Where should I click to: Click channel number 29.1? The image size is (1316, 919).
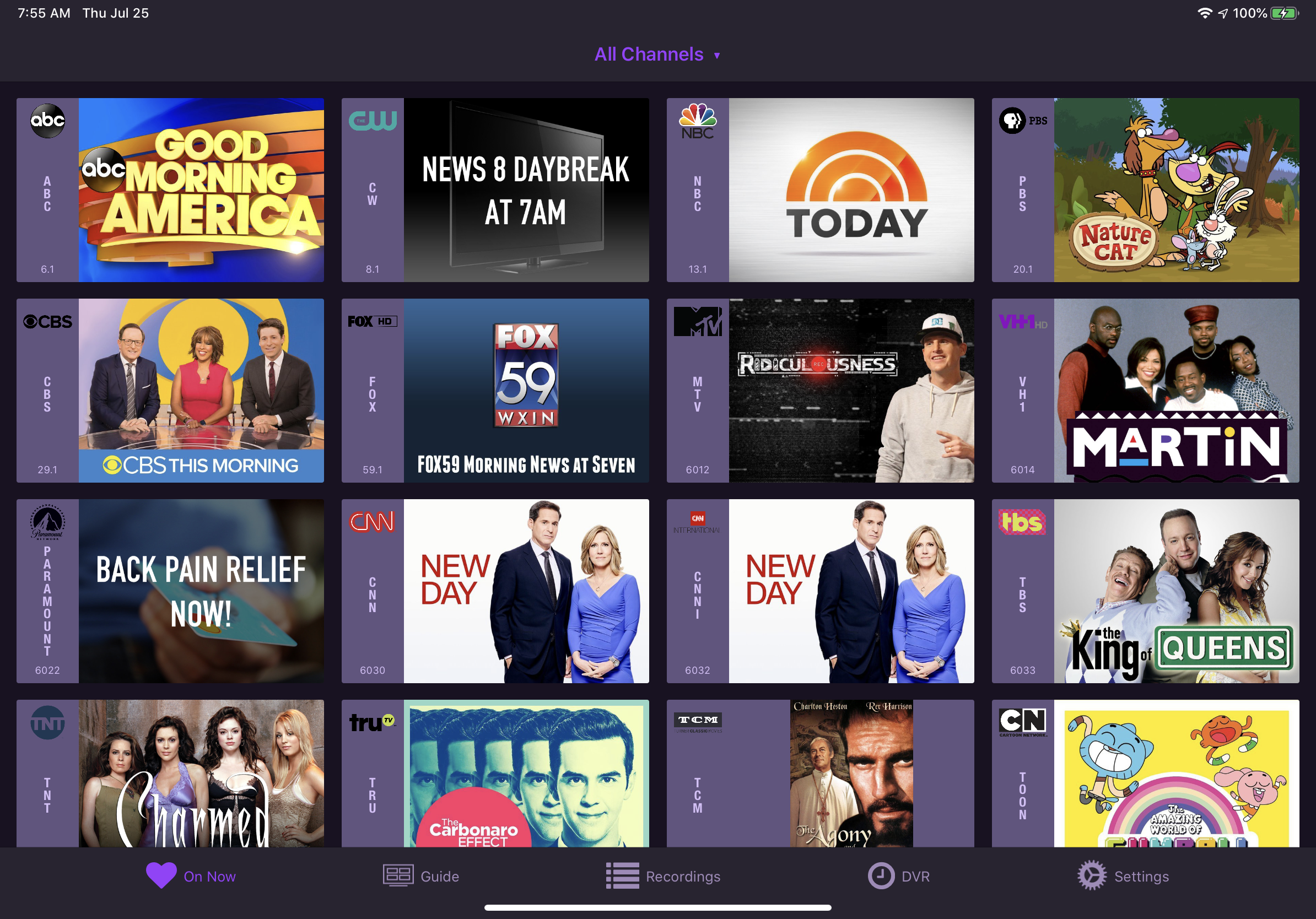pyautogui.click(x=47, y=469)
